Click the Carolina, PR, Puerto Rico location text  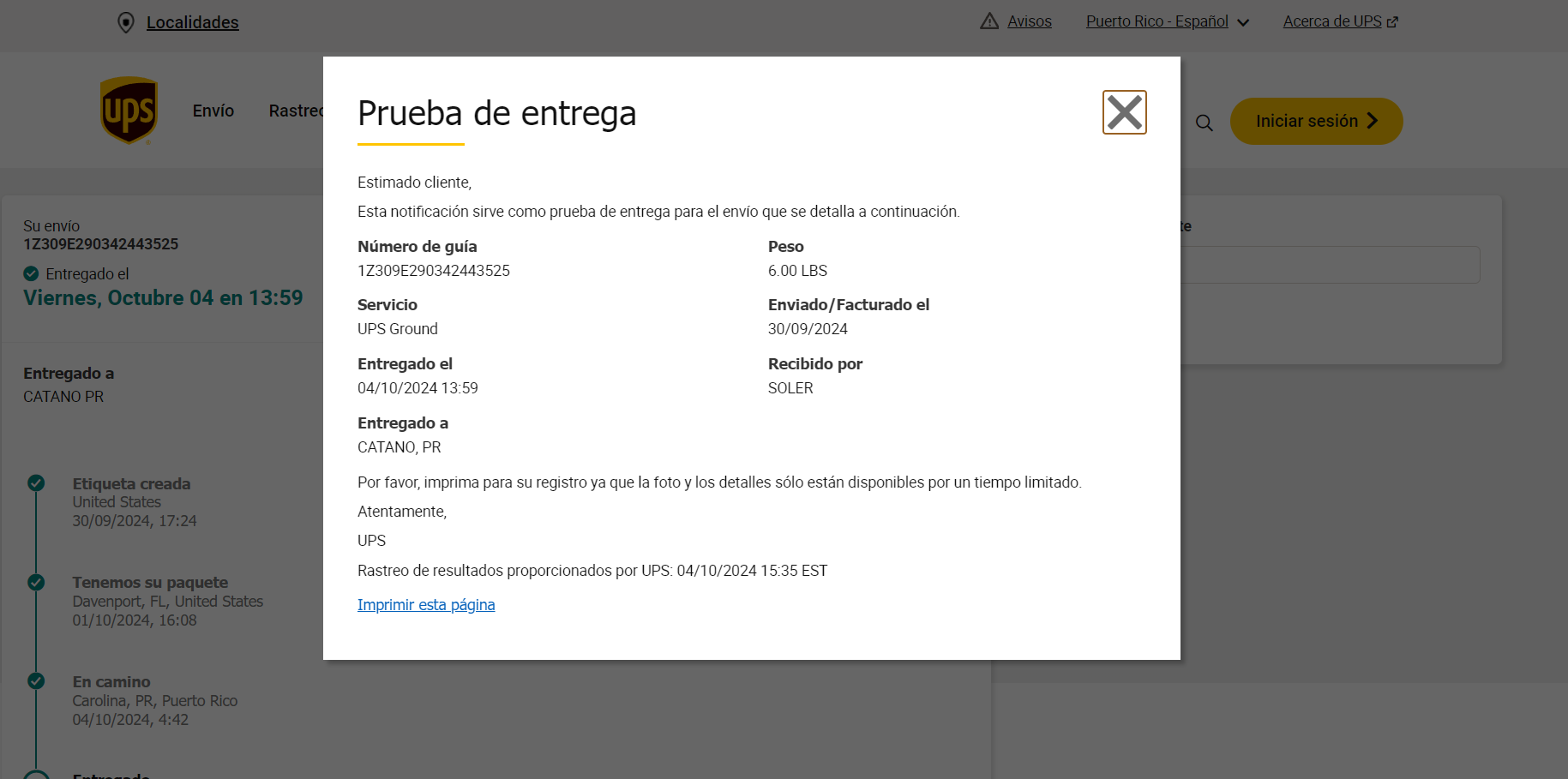click(155, 701)
